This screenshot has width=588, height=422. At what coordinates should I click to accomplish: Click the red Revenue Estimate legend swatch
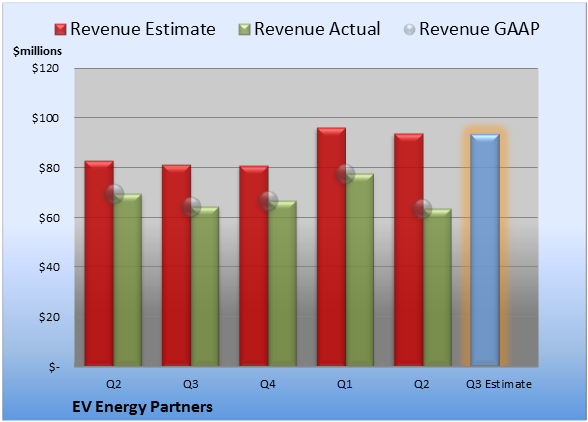point(60,30)
